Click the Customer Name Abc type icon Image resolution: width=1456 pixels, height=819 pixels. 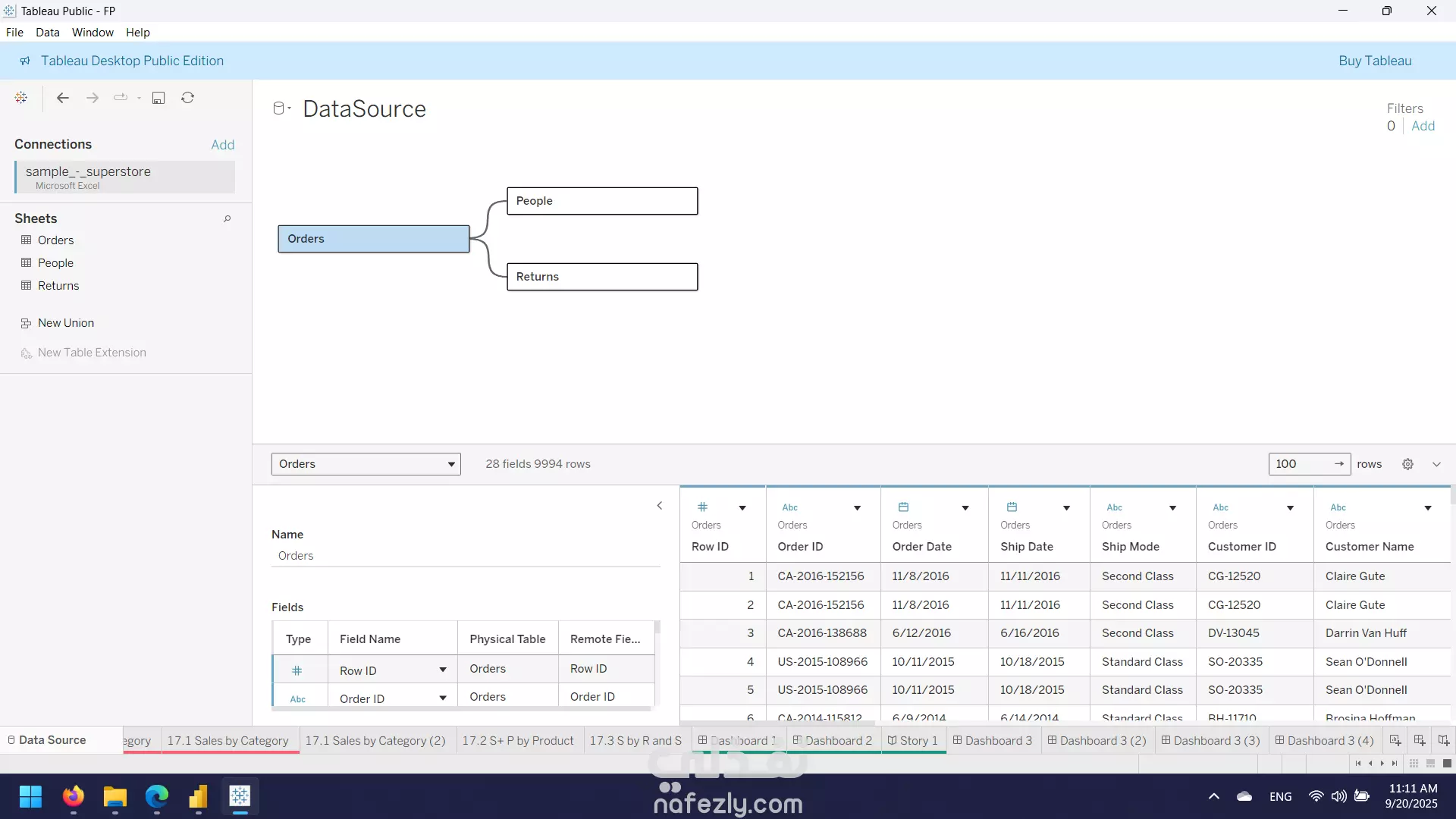(x=1338, y=507)
